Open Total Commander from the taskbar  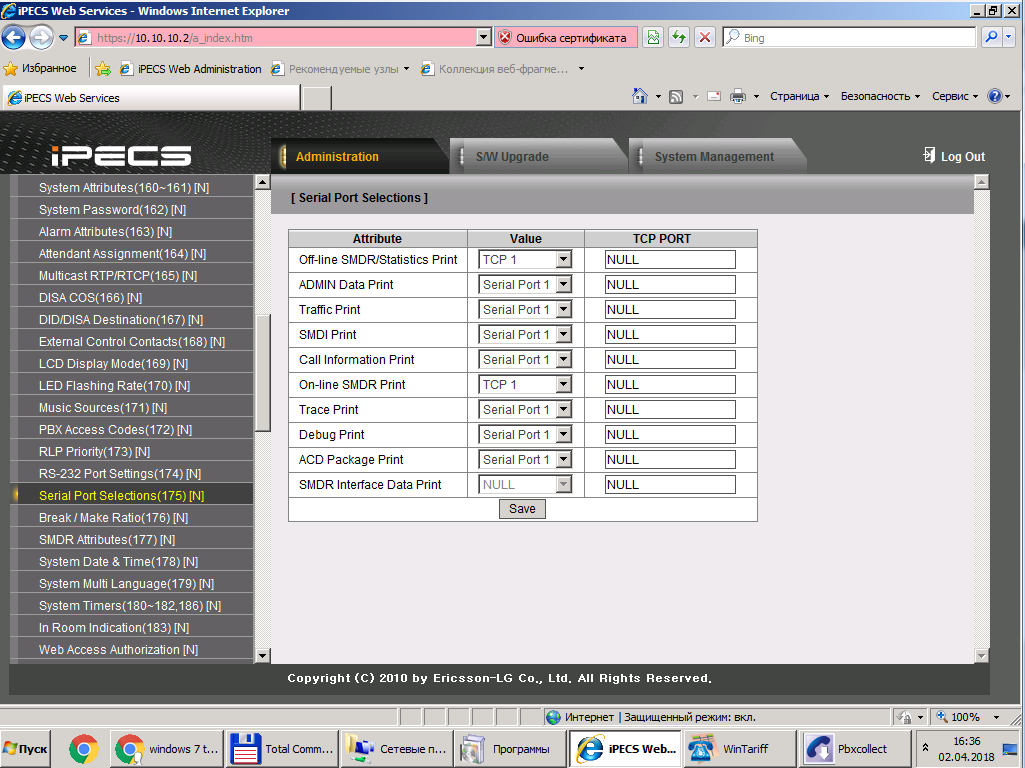click(281, 749)
